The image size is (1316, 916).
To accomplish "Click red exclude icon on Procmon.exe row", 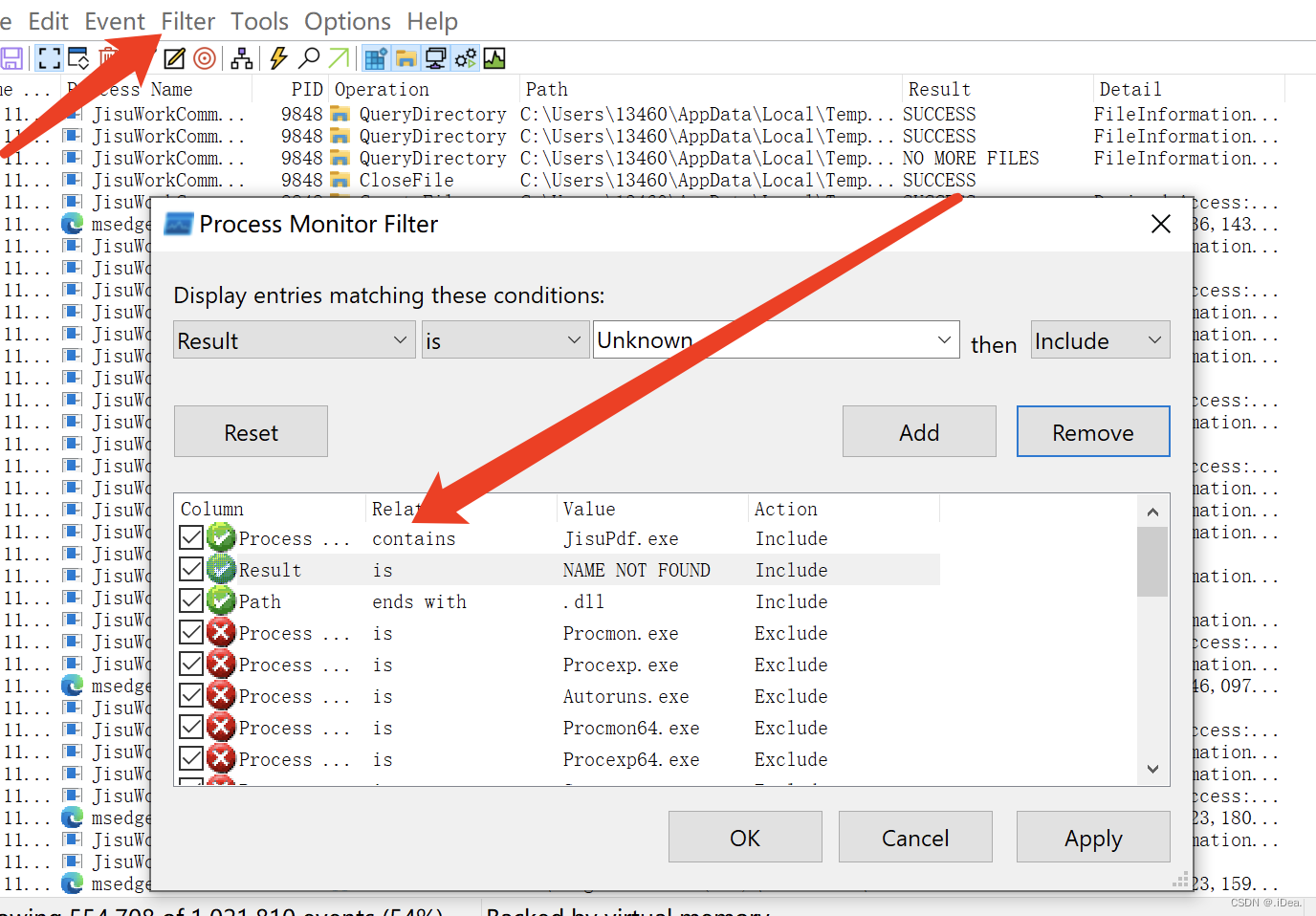I will click(221, 632).
